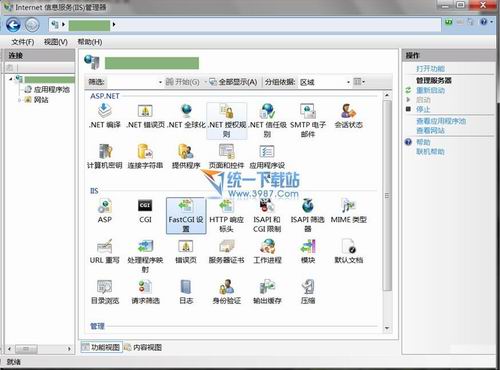The height and width of the screenshot is (370, 500).
Task: Open the 筛选 filter dropdown arrow
Action: (160, 82)
